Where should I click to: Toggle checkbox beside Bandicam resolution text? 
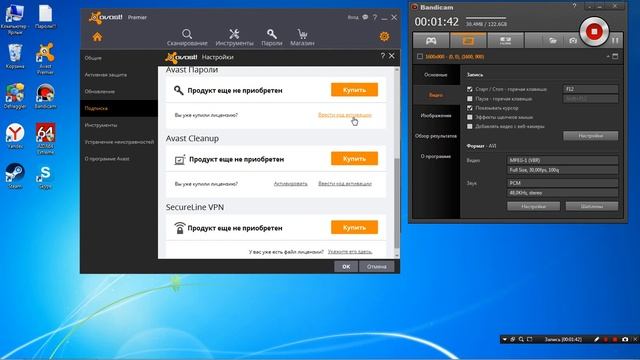pos(420,56)
